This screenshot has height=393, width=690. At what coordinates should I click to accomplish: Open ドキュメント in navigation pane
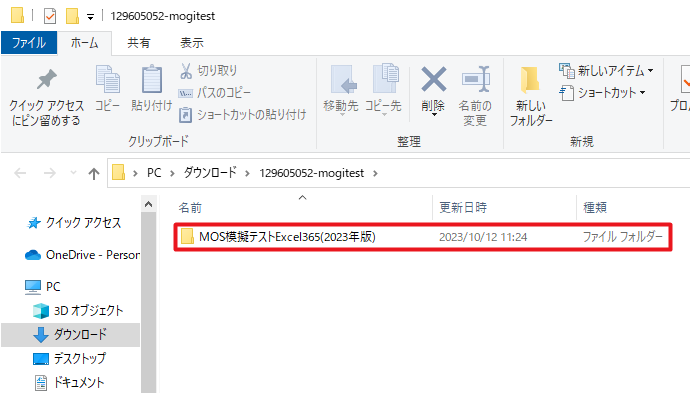click(x=70, y=382)
